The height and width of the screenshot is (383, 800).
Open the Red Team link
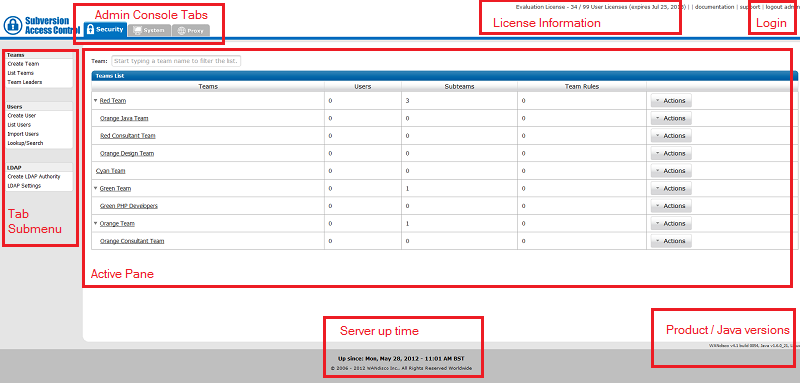point(113,101)
